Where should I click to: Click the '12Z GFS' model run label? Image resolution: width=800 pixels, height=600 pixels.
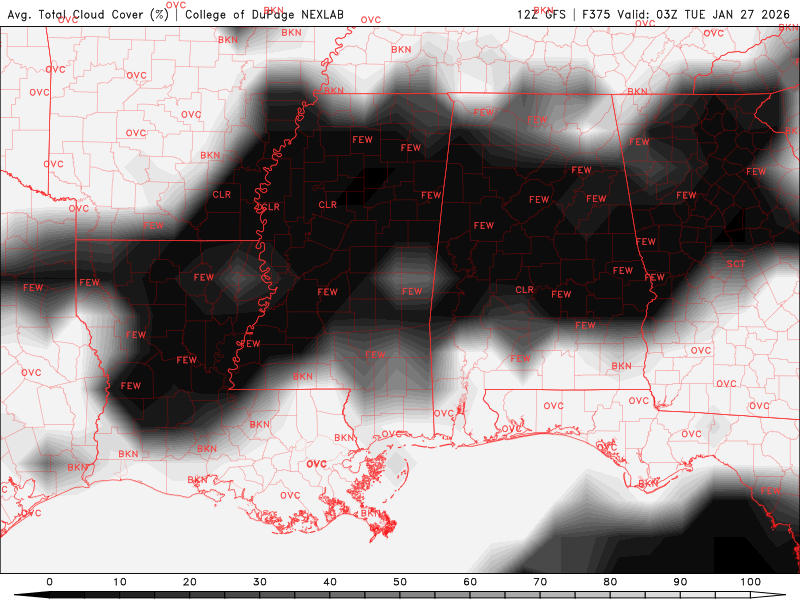(x=541, y=14)
